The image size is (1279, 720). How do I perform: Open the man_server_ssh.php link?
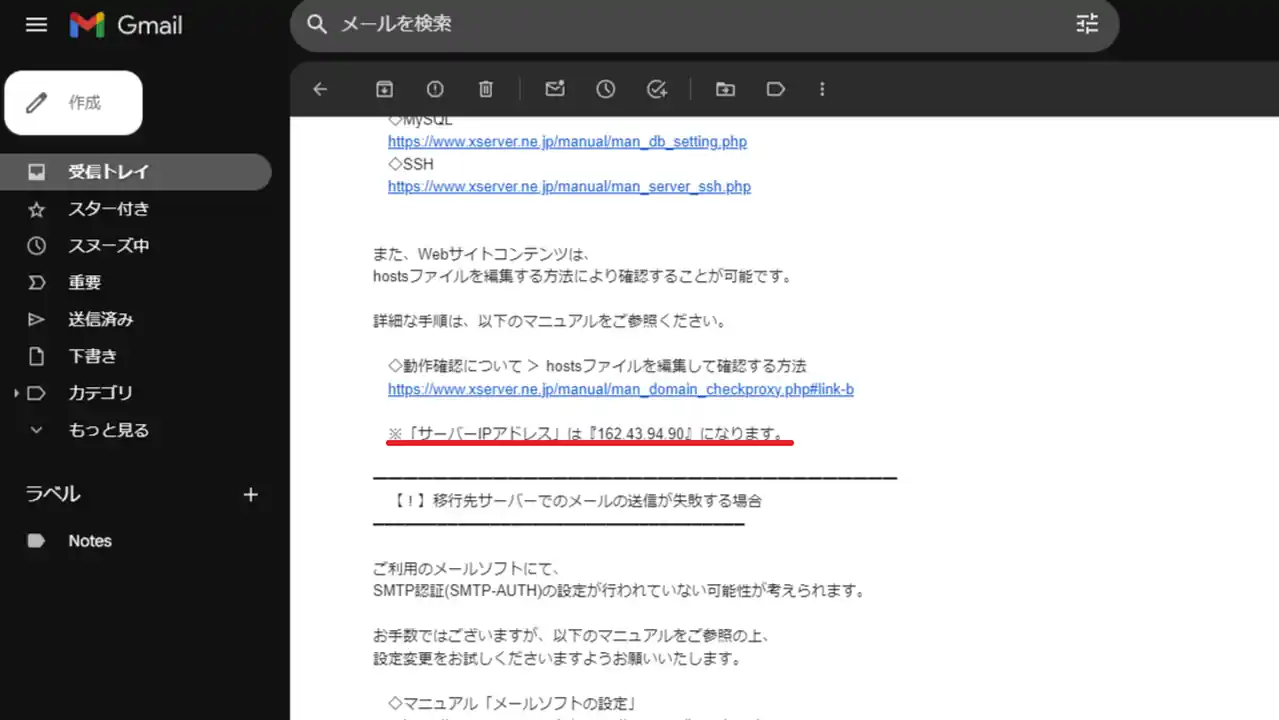click(569, 187)
